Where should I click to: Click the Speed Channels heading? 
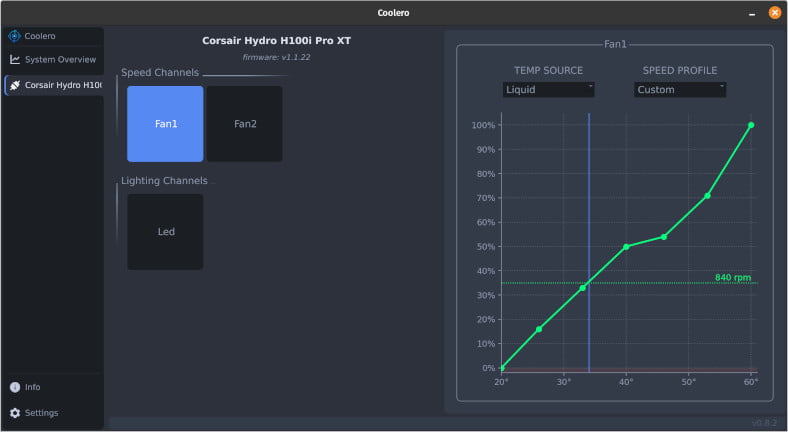coord(160,72)
